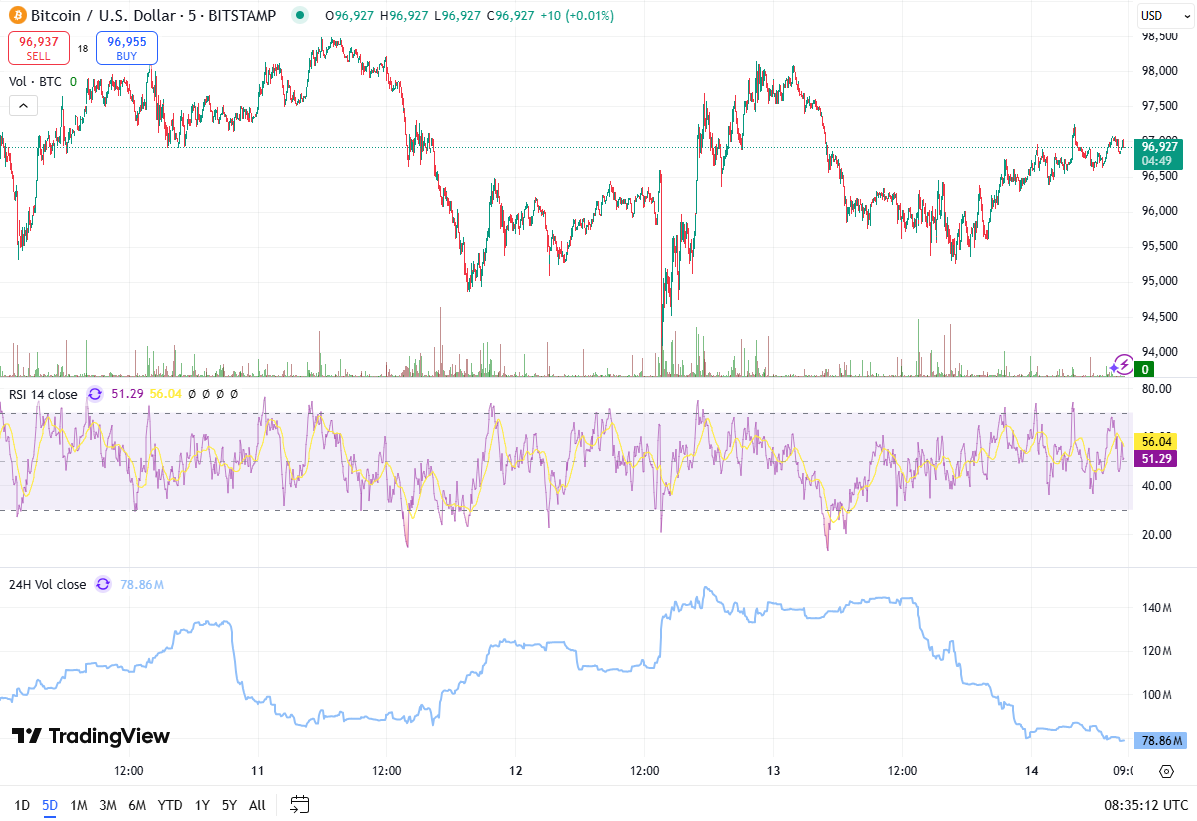
Task: Click the Vol · BTC legend label
Action: tap(35, 82)
